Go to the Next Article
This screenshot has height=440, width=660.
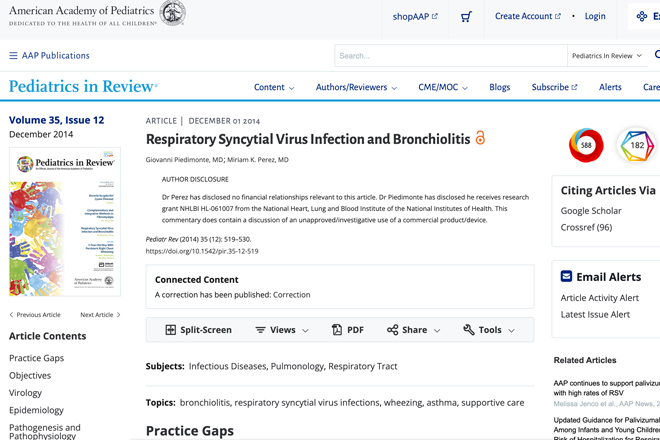point(100,315)
